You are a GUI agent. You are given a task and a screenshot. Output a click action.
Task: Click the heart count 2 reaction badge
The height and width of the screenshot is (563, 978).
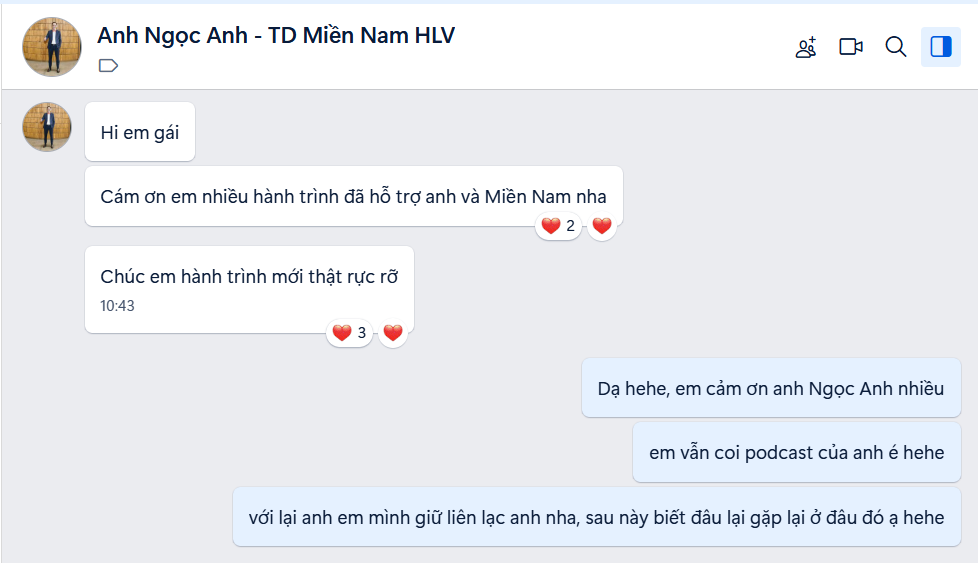coord(558,226)
